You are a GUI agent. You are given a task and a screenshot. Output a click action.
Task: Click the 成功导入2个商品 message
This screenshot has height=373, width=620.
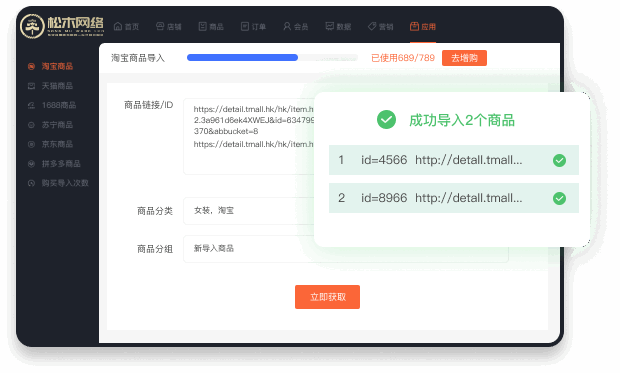click(461, 120)
